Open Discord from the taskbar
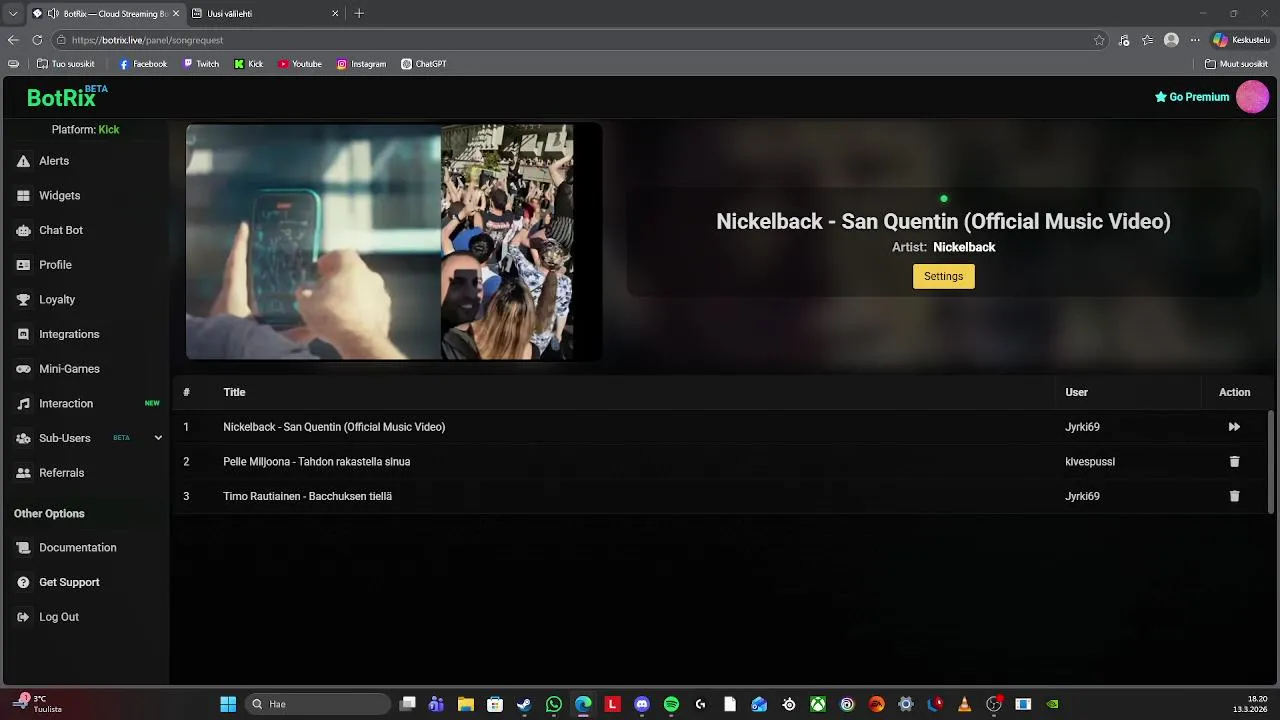1280x720 pixels. [x=642, y=704]
